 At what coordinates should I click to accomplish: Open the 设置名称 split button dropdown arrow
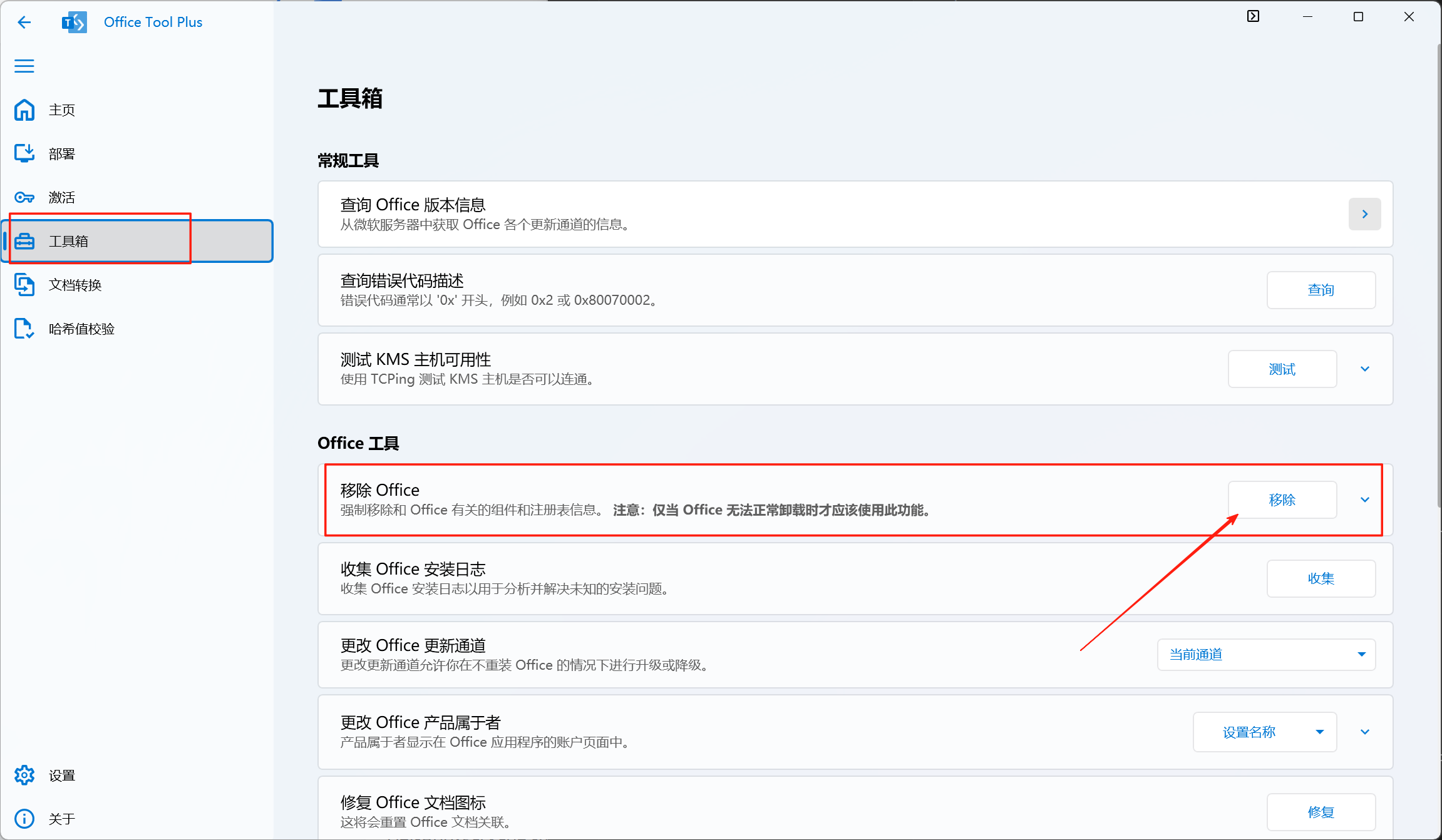pyautogui.click(x=1320, y=732)
